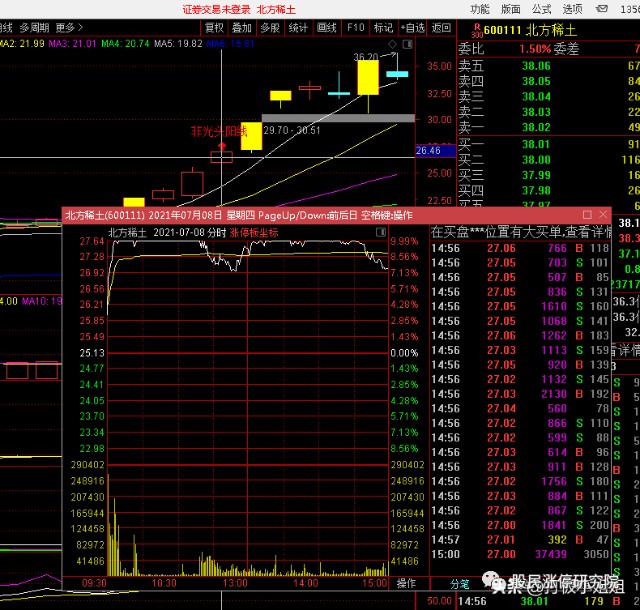Click the 复权 toolbar button
This screenshot has width=640, height=610.
coord(214,28)
